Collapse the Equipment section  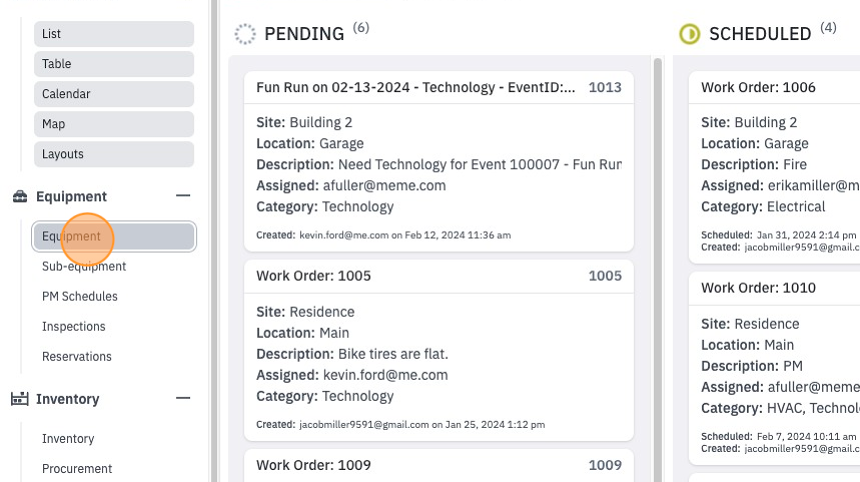183,196
